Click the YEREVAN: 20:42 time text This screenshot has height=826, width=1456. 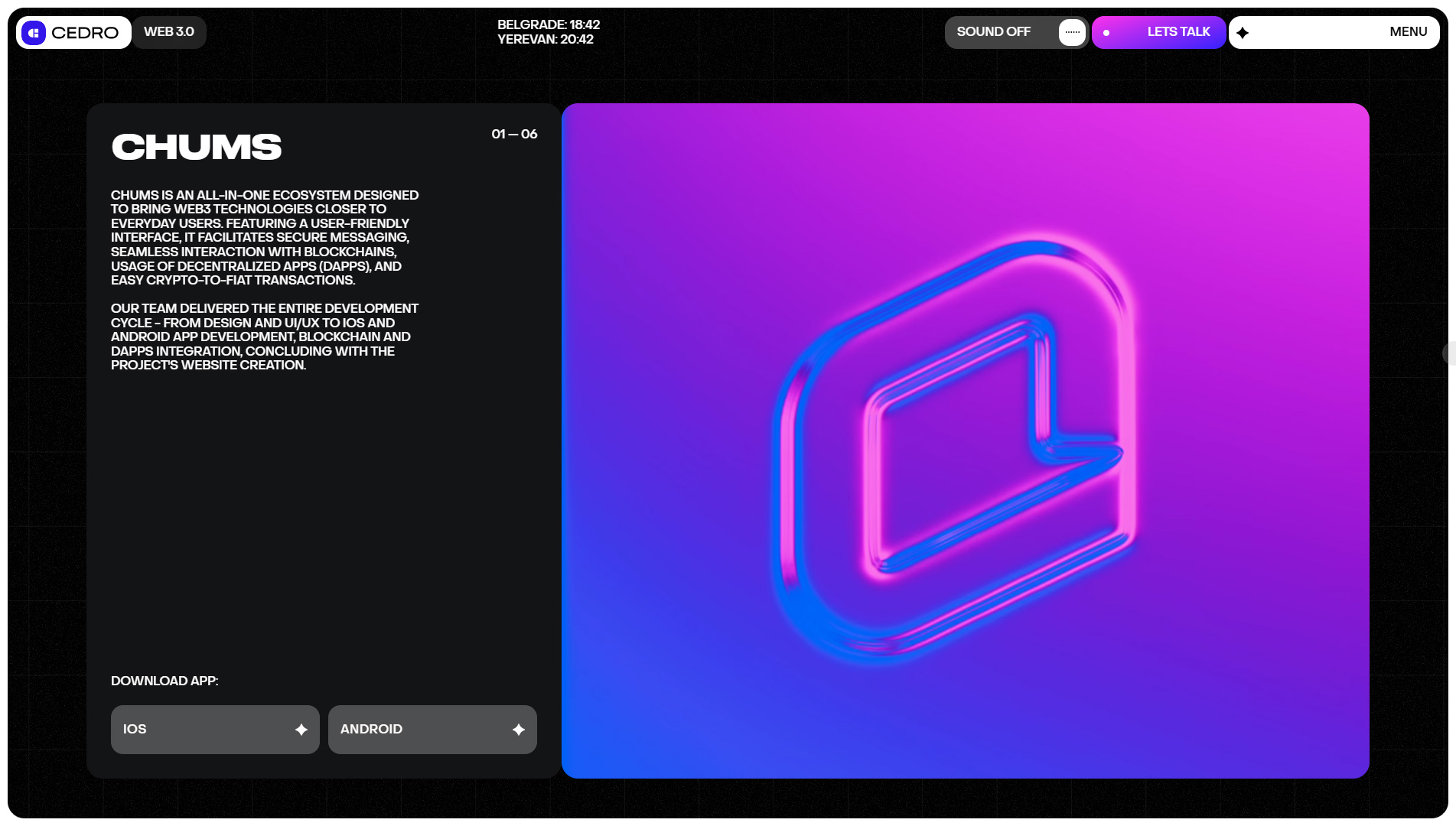(x=546, y=39)
